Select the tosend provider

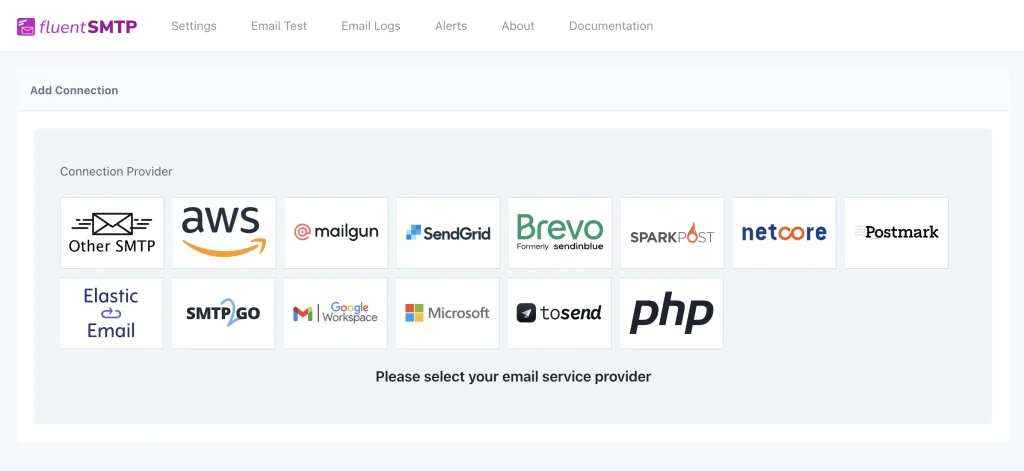560,314
